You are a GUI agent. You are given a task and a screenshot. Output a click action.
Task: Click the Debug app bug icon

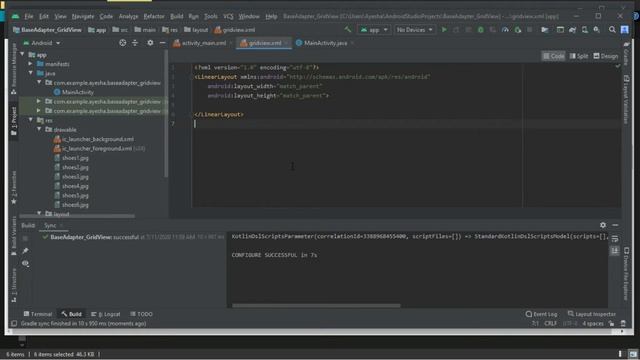(x=480, y=30)
